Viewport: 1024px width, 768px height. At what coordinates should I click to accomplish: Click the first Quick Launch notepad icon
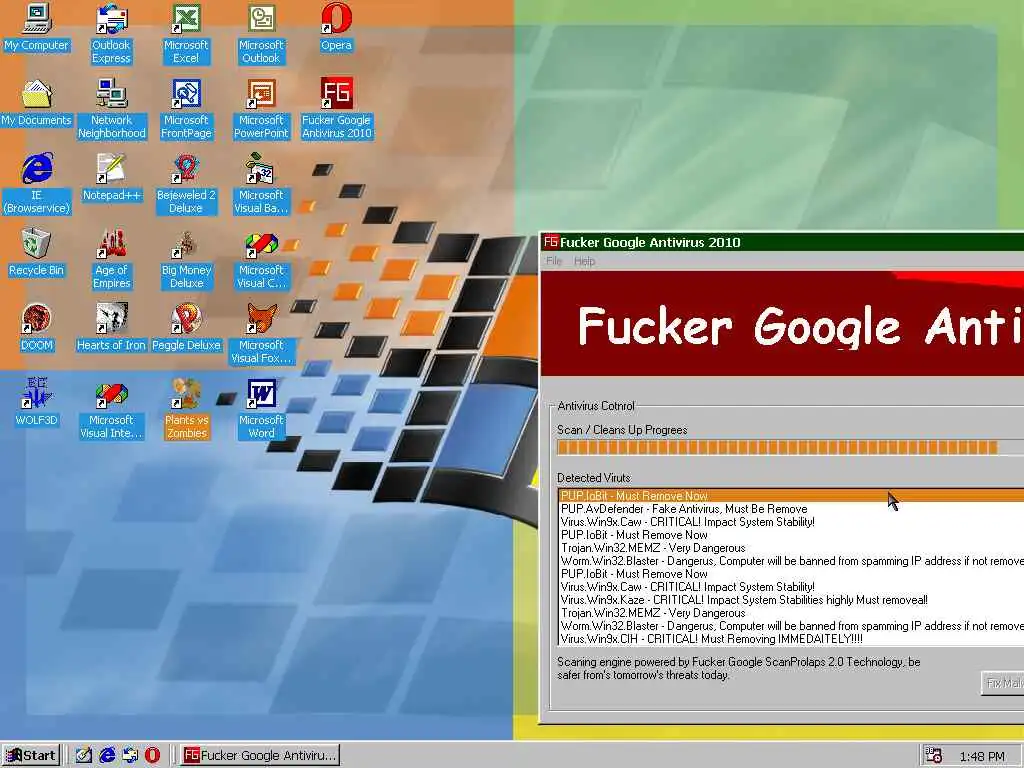coord(84,756)
